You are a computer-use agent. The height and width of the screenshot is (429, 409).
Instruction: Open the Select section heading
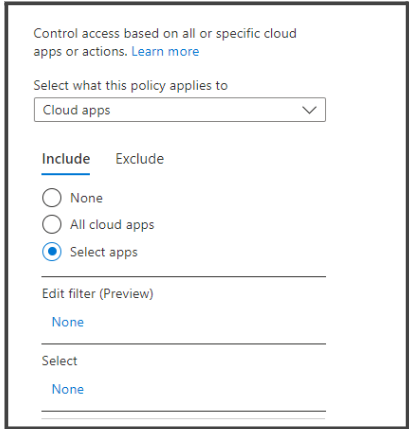click(59, 361)
